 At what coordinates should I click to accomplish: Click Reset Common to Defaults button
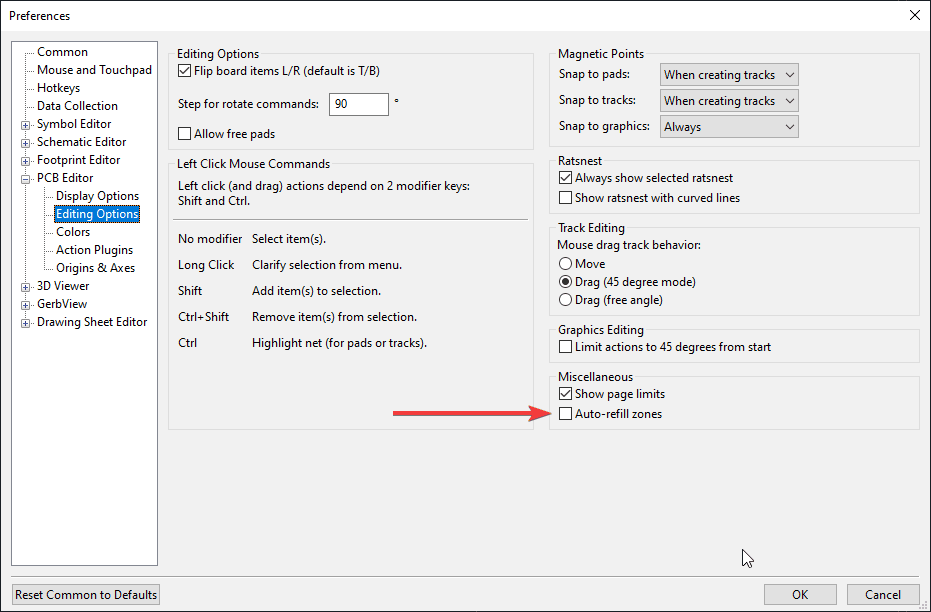tap(86, 595)
